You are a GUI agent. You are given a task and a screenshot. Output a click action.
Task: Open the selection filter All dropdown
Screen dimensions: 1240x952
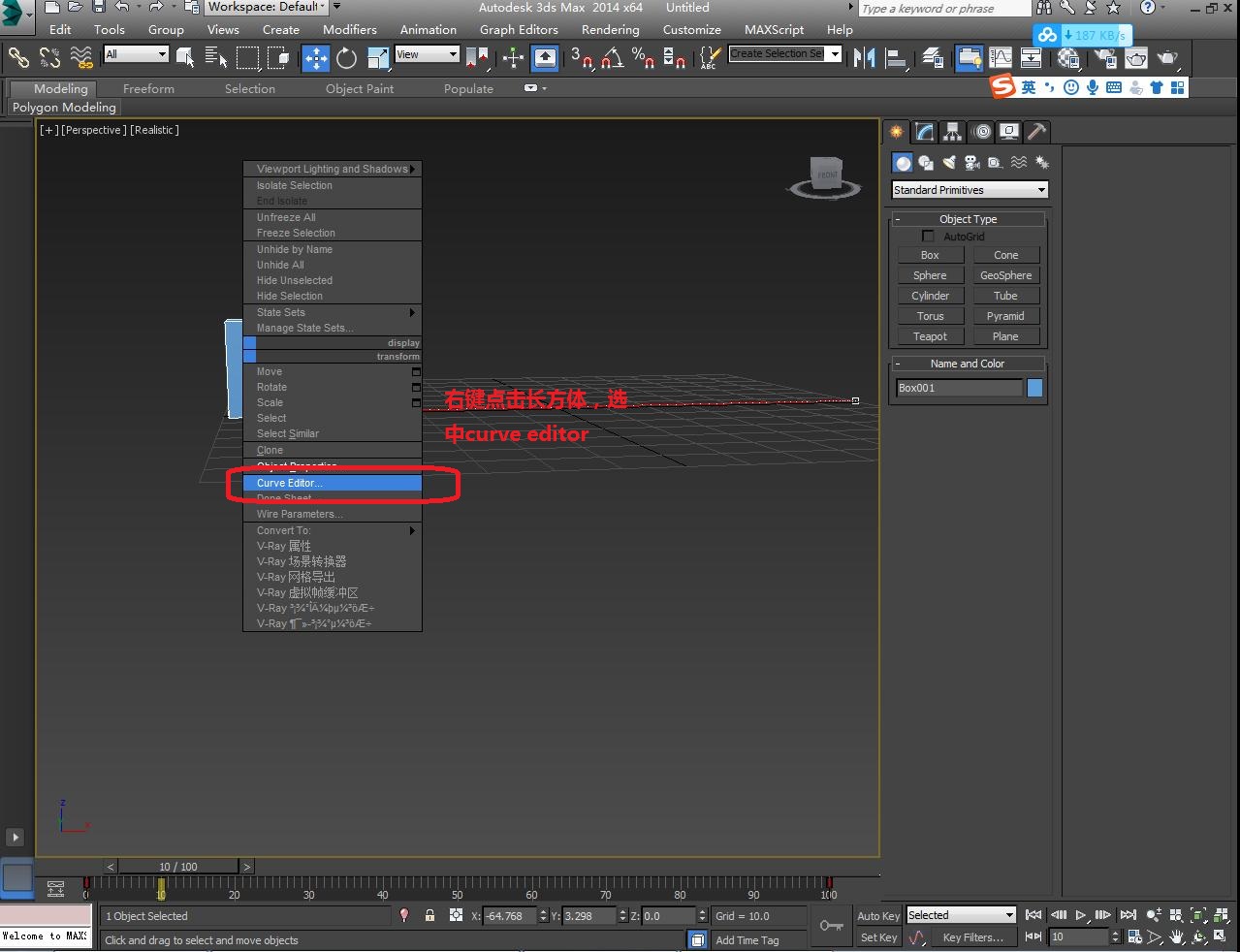pos(137,54)
